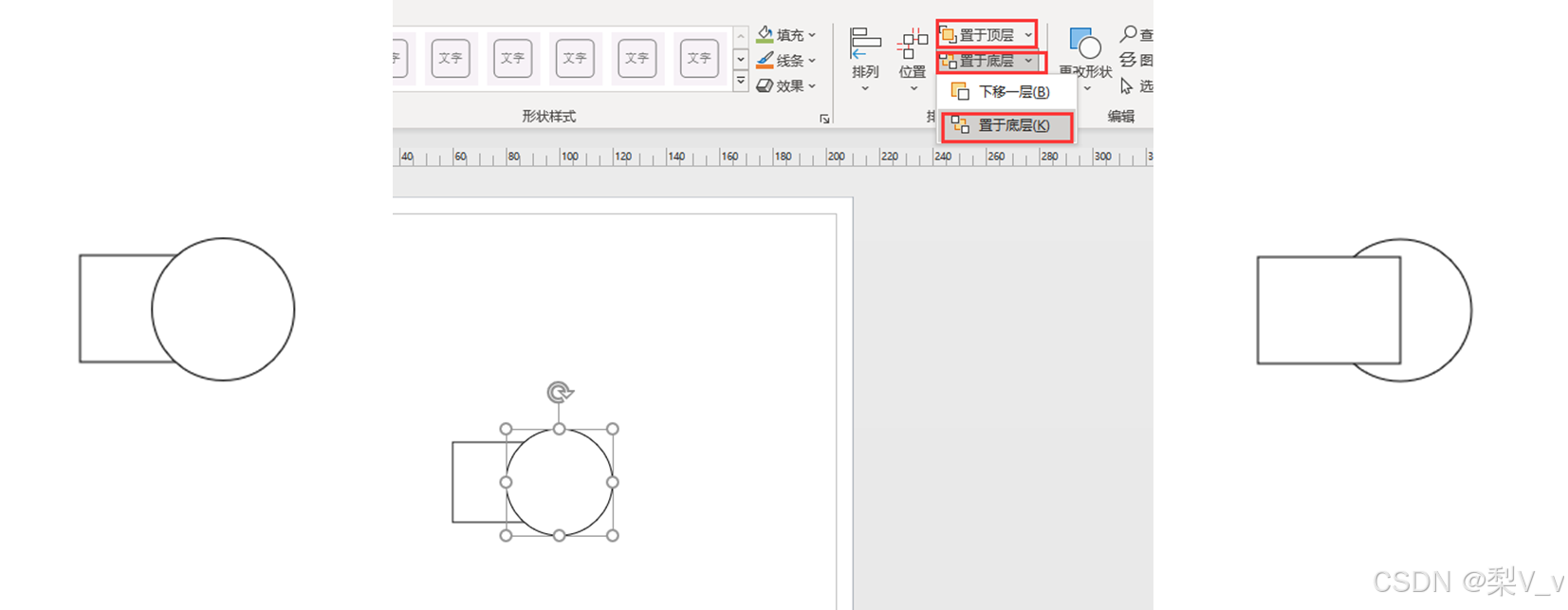Choose 下移一层(B) from the dropdown menu
1568x610 pixels.
(1007, 92)
